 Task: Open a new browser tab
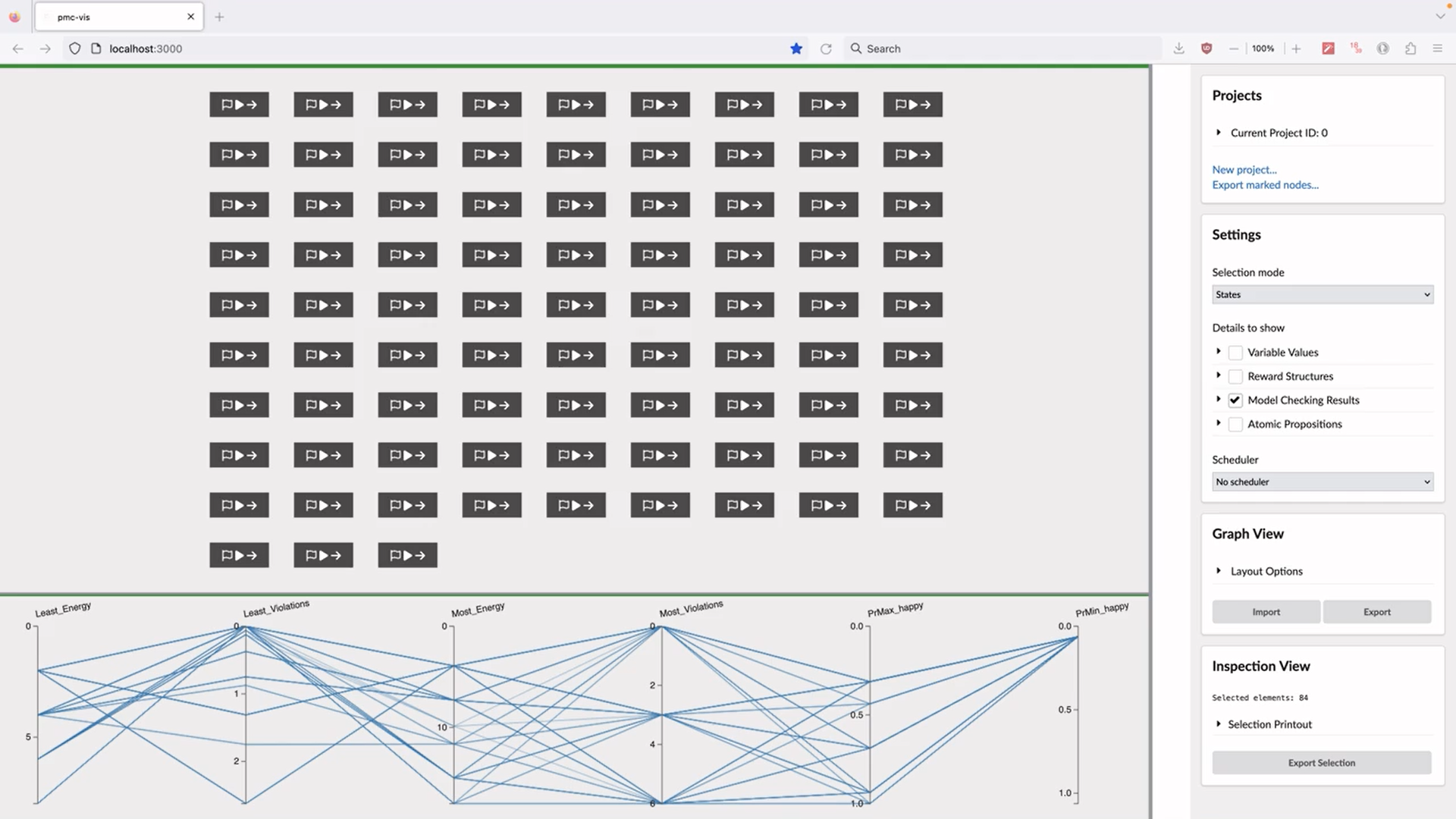point(219,17)
